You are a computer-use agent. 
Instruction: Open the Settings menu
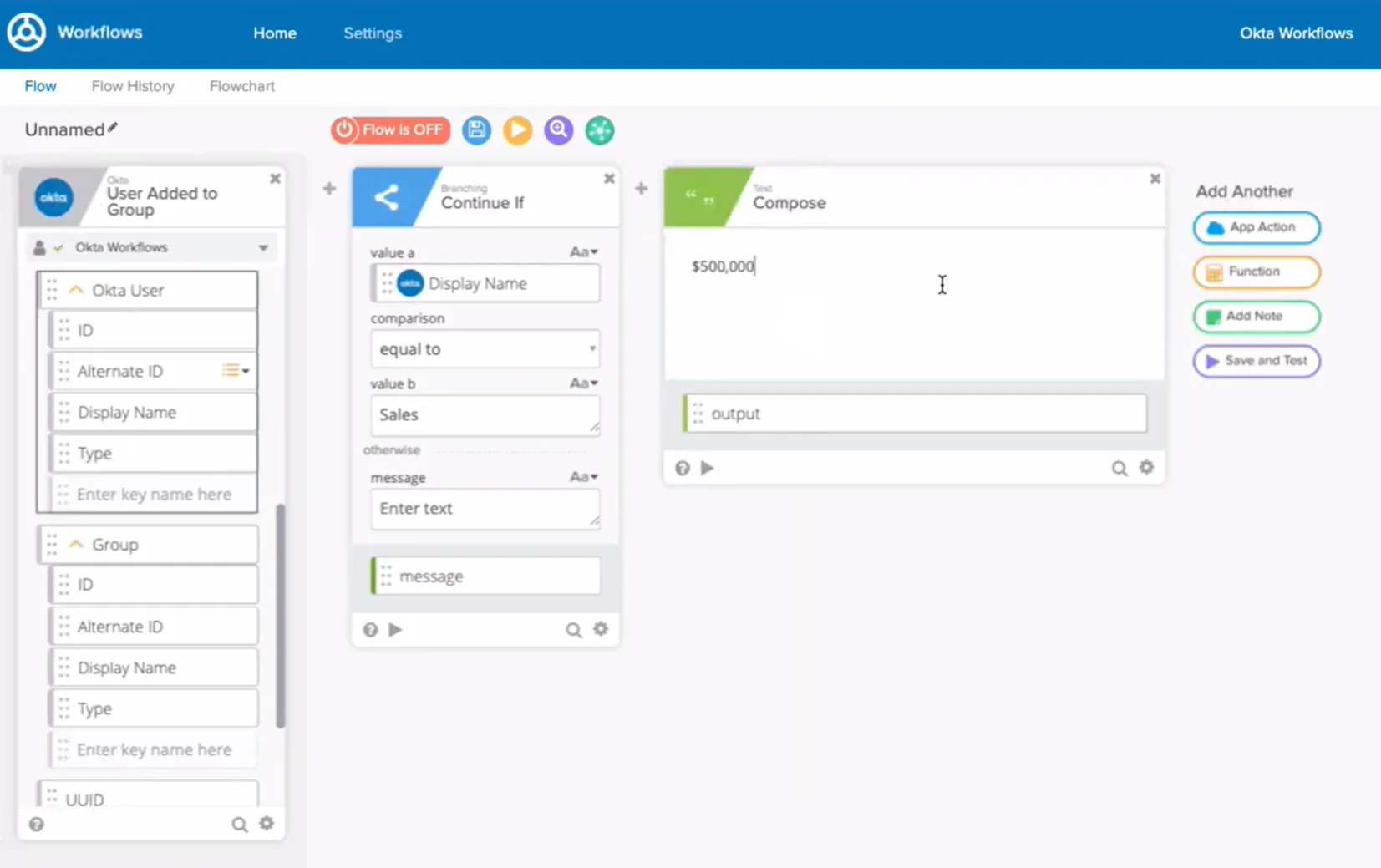(373, 33)
